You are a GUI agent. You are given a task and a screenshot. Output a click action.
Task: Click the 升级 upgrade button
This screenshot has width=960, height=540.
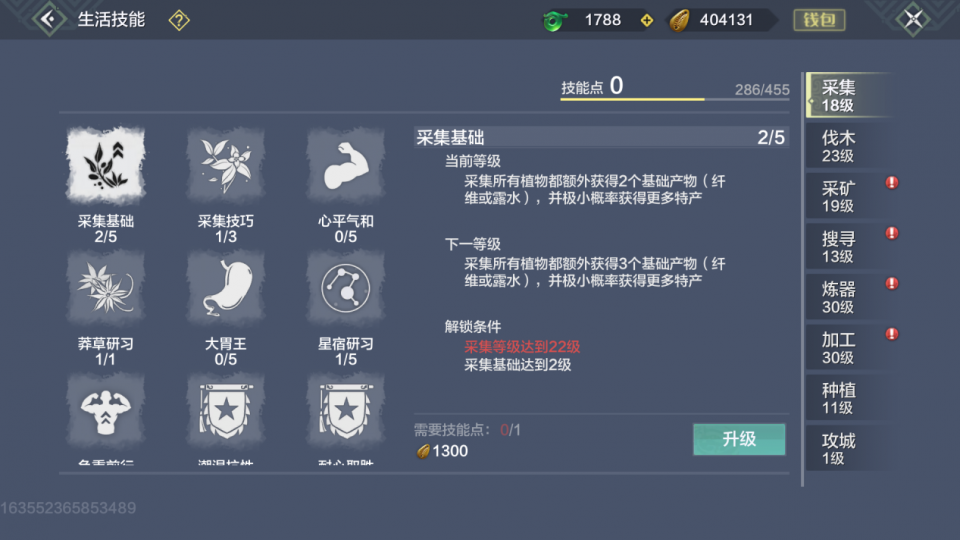(739, 439)
